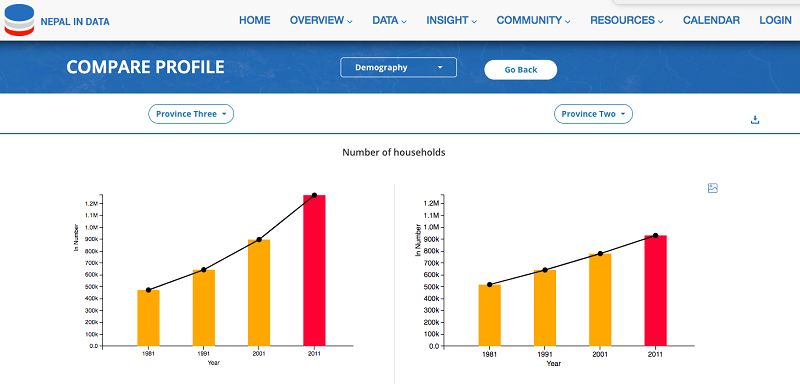
Task: Open the CALENDAR page
Action: tap(711, 20)
